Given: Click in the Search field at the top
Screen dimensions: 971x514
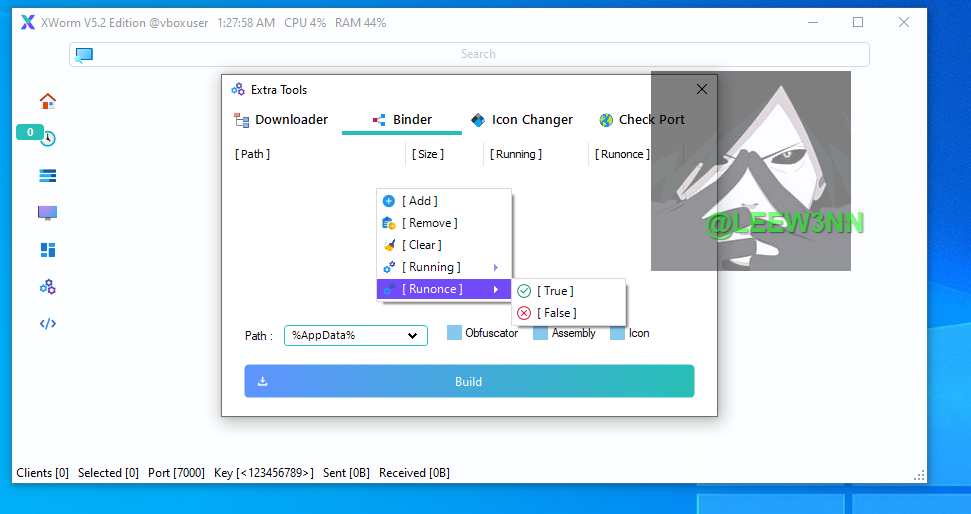Looking at the screenshot, I should (478, 54).
